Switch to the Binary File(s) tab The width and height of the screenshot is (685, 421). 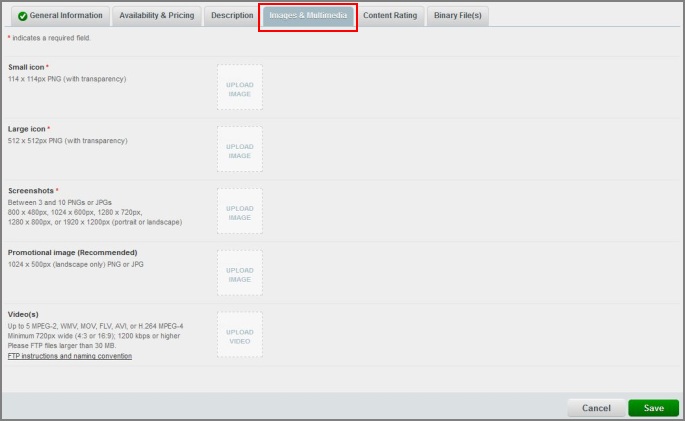click(x=457, y=16)
